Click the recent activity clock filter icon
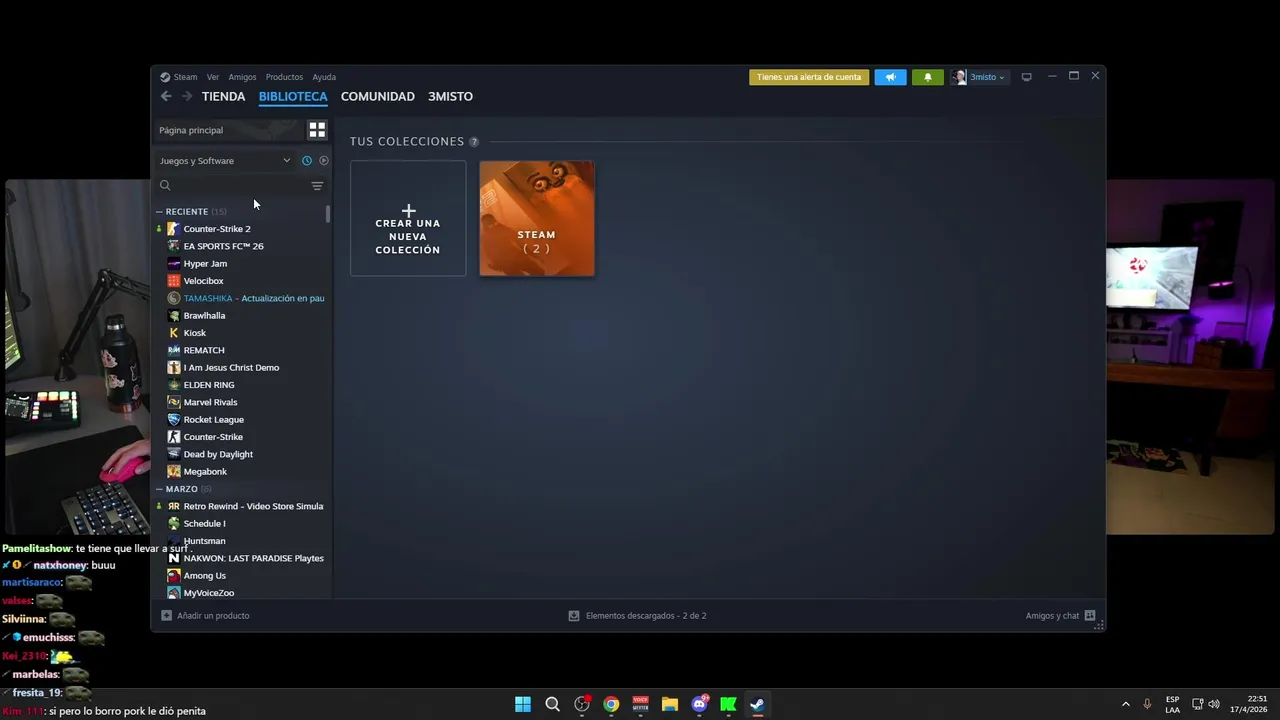1280x720 pixels. [x=307, y=161]
